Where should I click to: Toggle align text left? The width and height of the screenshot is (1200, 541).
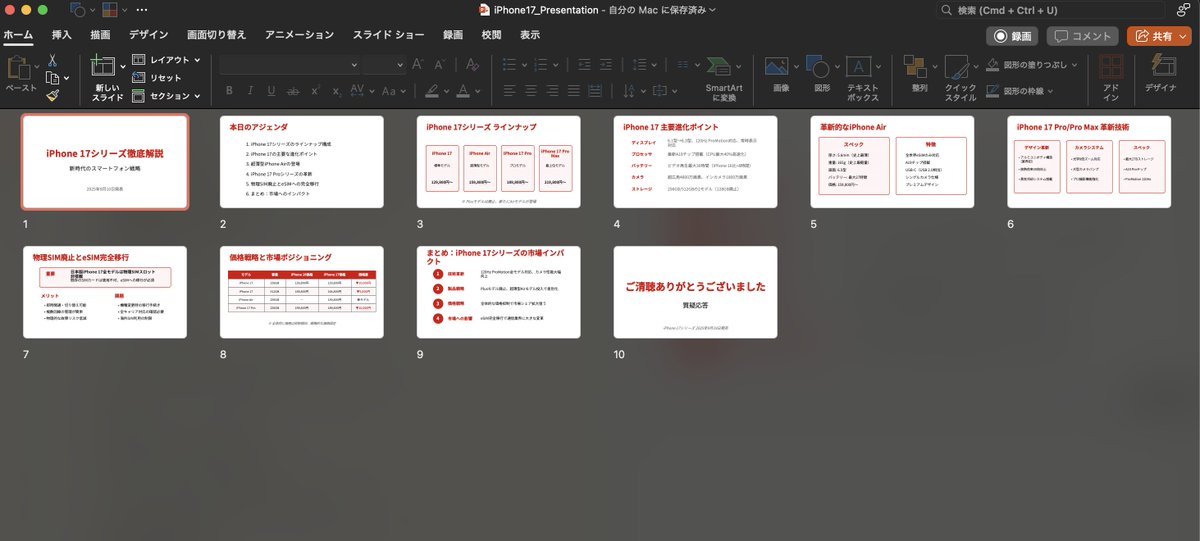coord(510,91)
